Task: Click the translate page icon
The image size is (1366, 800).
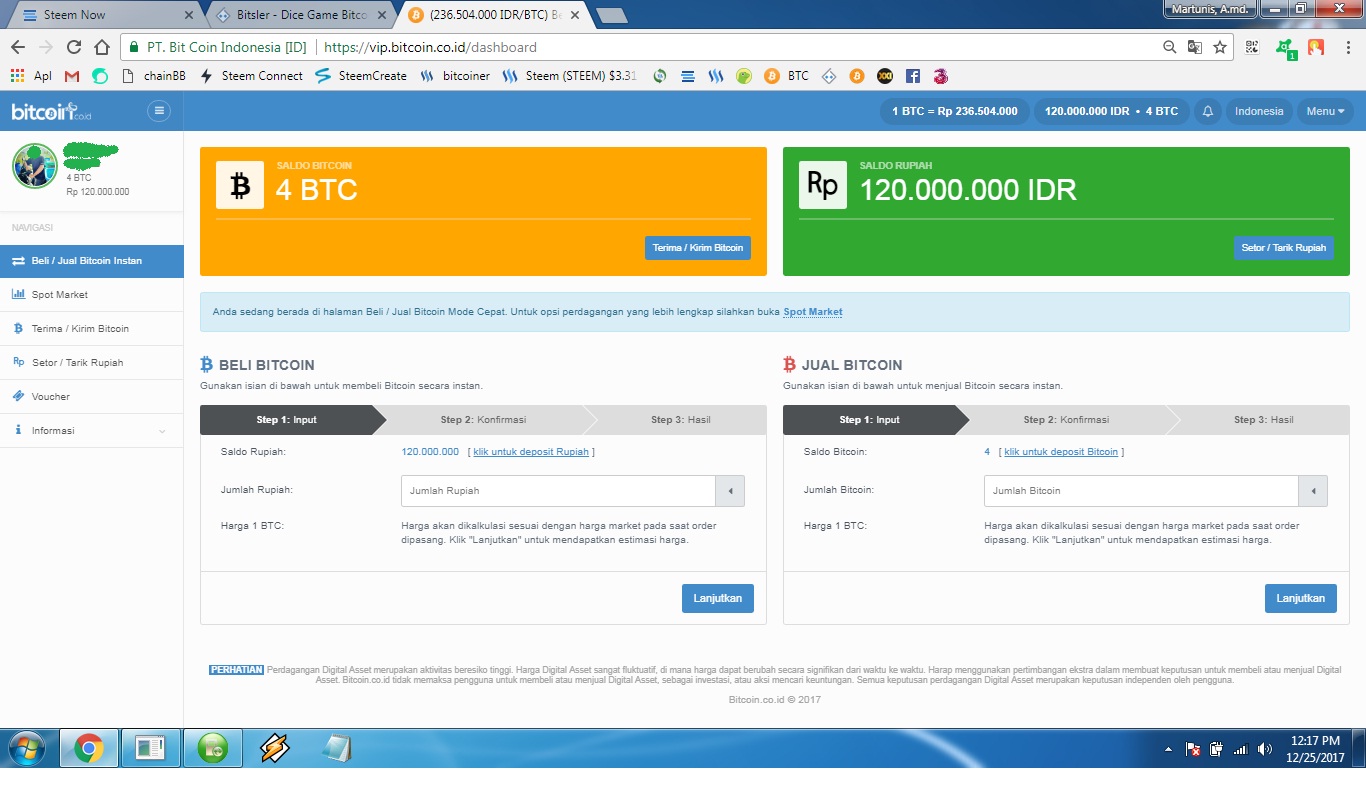Action: (1195, 47)
